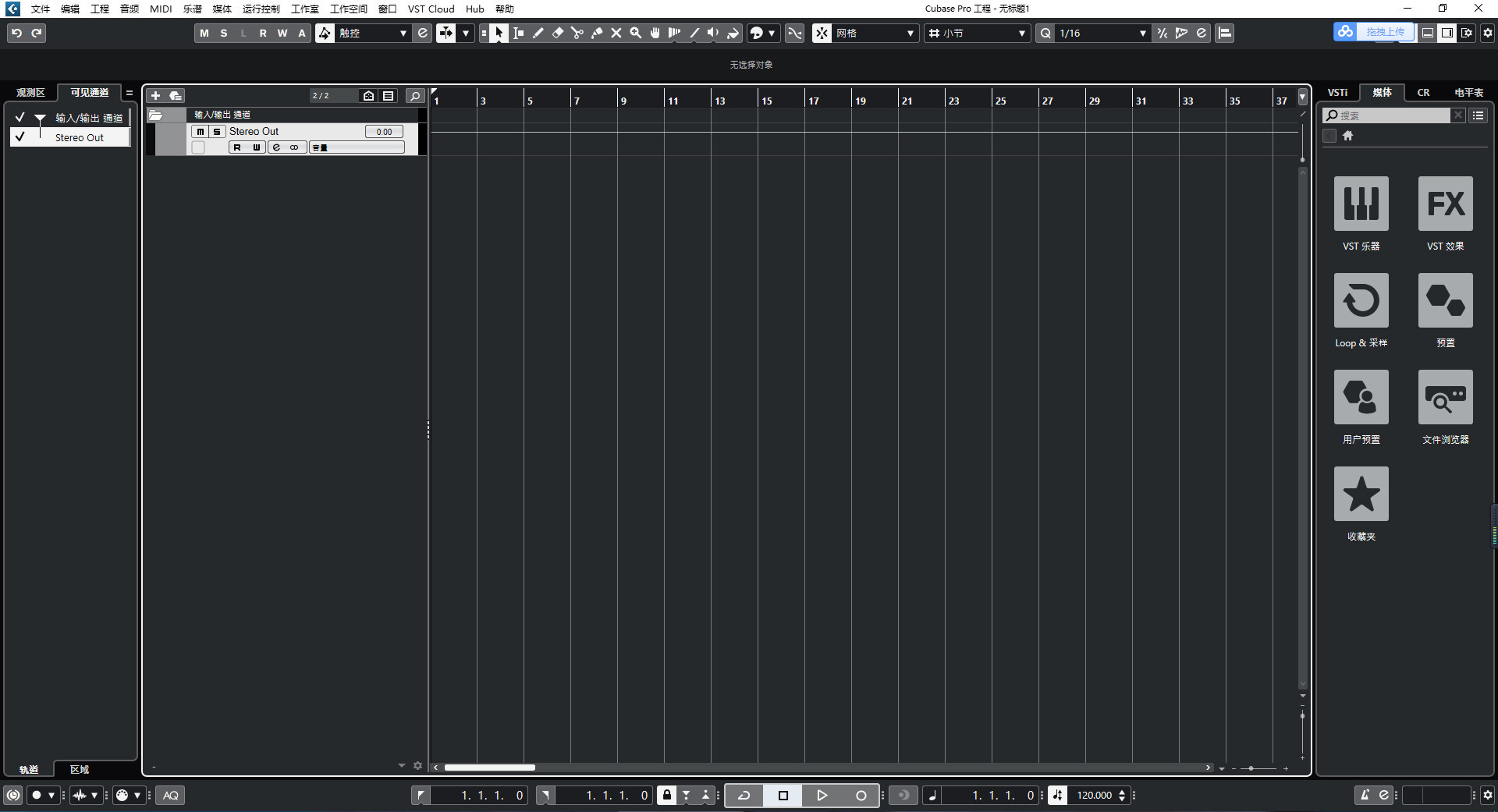The height and width of the screenshot is (812, 1498).
Task: Click the Record button in transport
Action: 861,796
